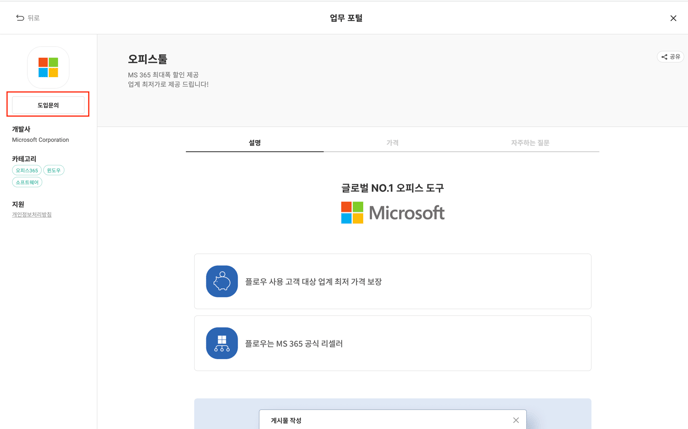Viewport: 688px width, 429px height.
Task: Switch to the 설명 tab
Action: click(254, 143)
